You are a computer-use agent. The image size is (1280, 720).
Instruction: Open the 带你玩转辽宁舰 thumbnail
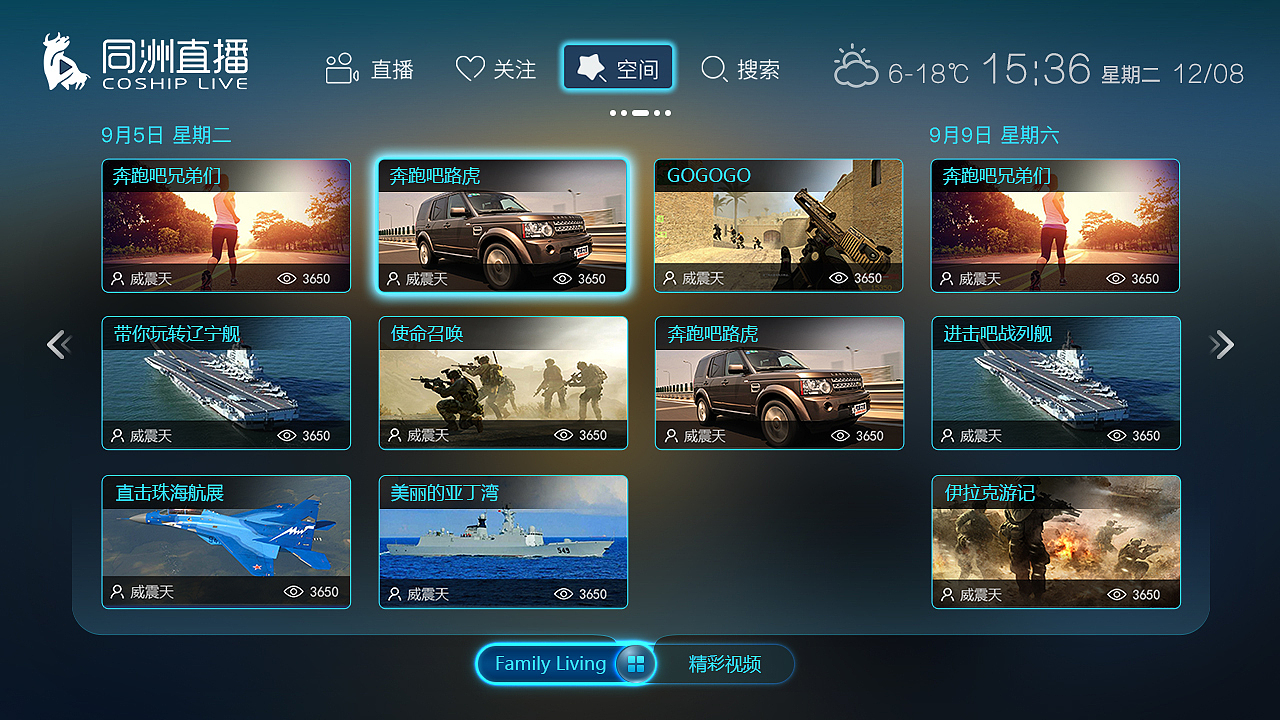pyautogui.click(x=226, y=383)
